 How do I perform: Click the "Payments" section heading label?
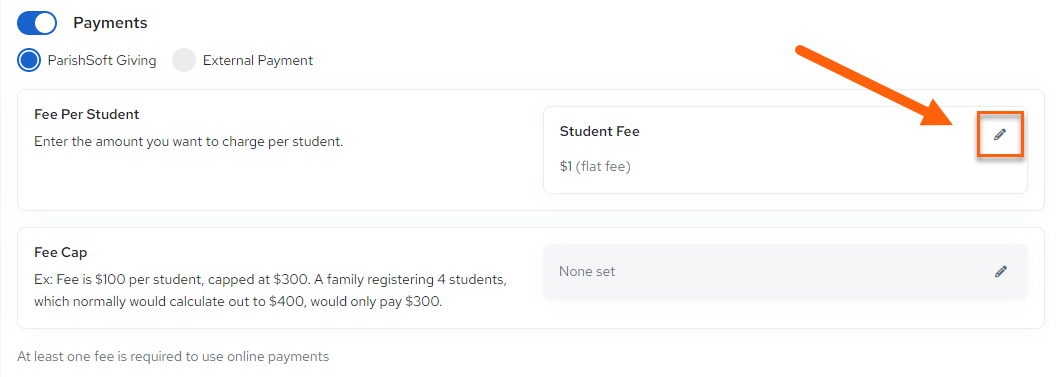110,23
